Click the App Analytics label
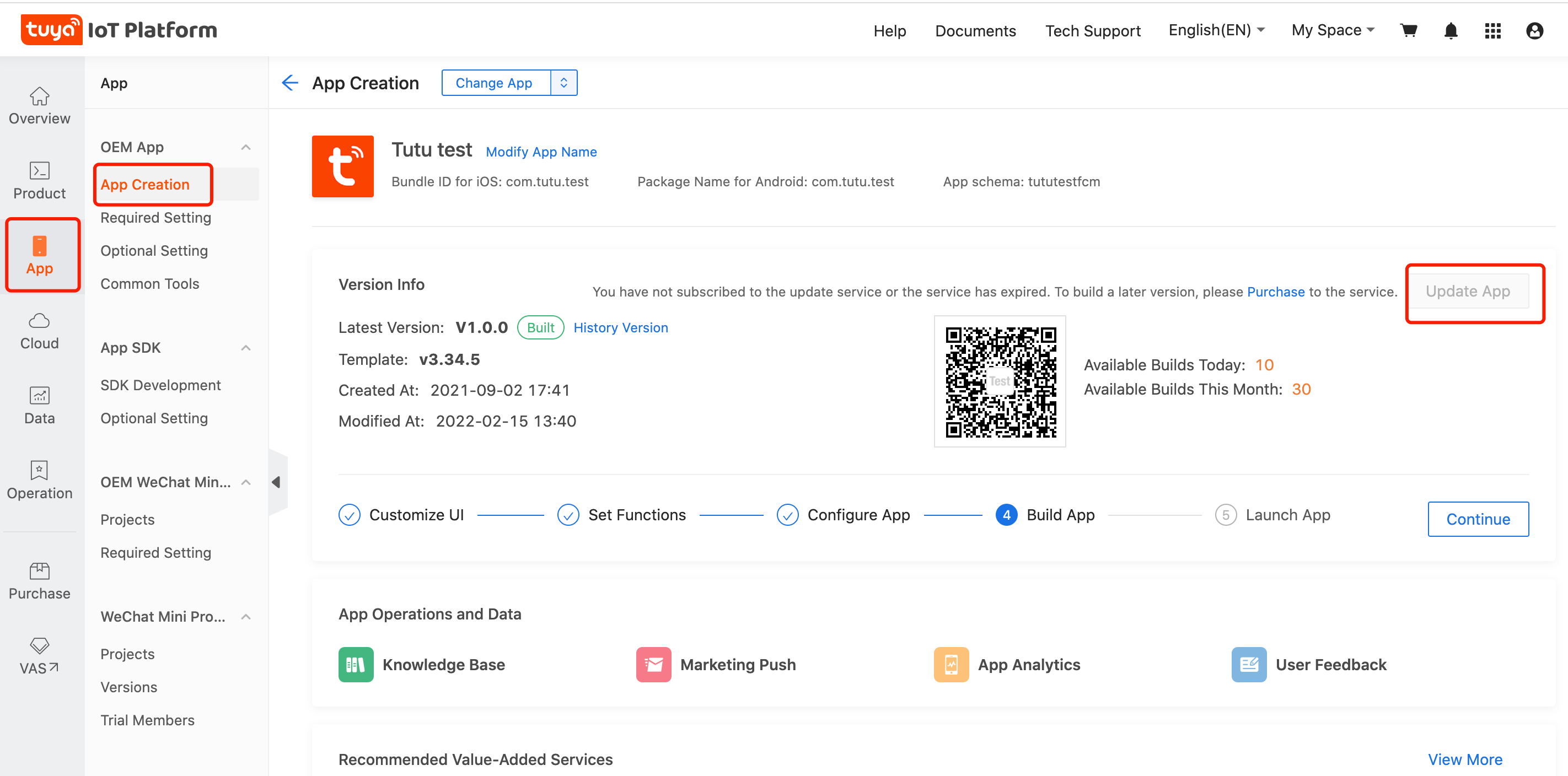This screenshot has width=1568, height=776. [x=1029, y=665]
